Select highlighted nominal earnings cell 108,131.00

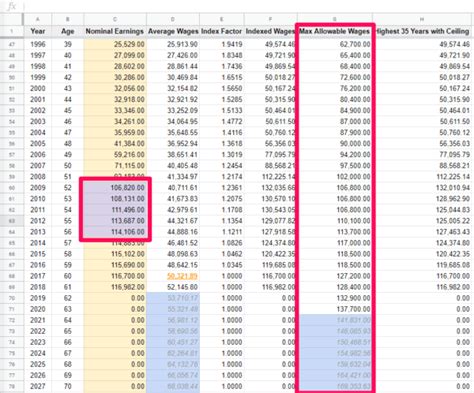click(x=115, y=199)
